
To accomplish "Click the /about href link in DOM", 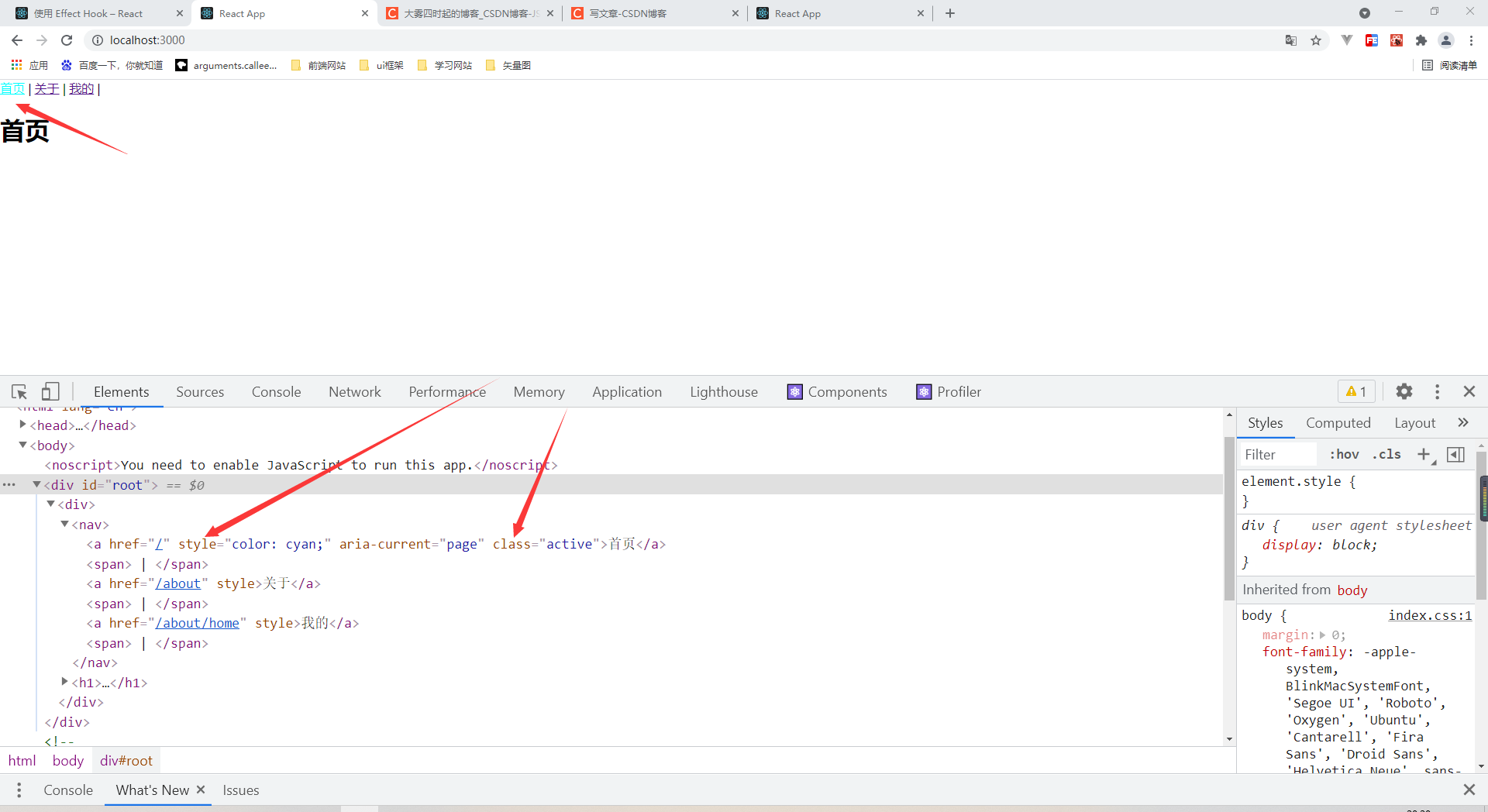I will point(177,583).
